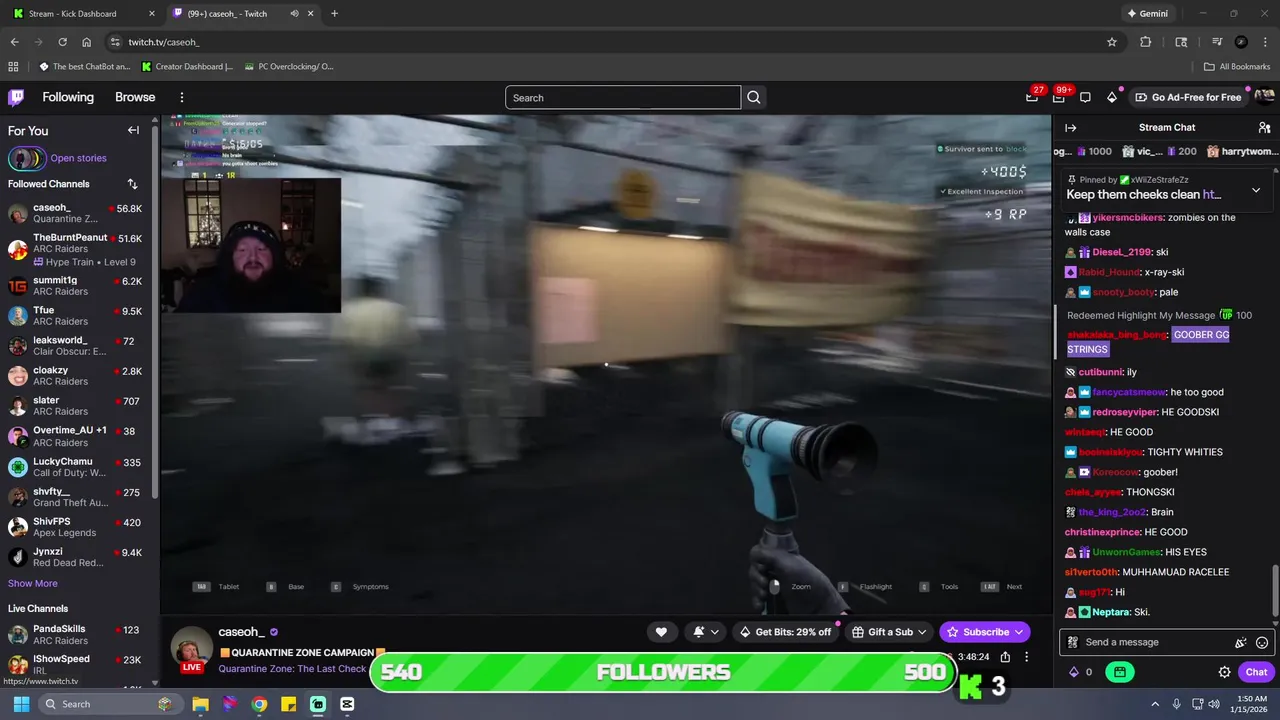Viewport: 1280px width, 720px height.
Task: Click the stream video player
Action: (x=605, y=365)
